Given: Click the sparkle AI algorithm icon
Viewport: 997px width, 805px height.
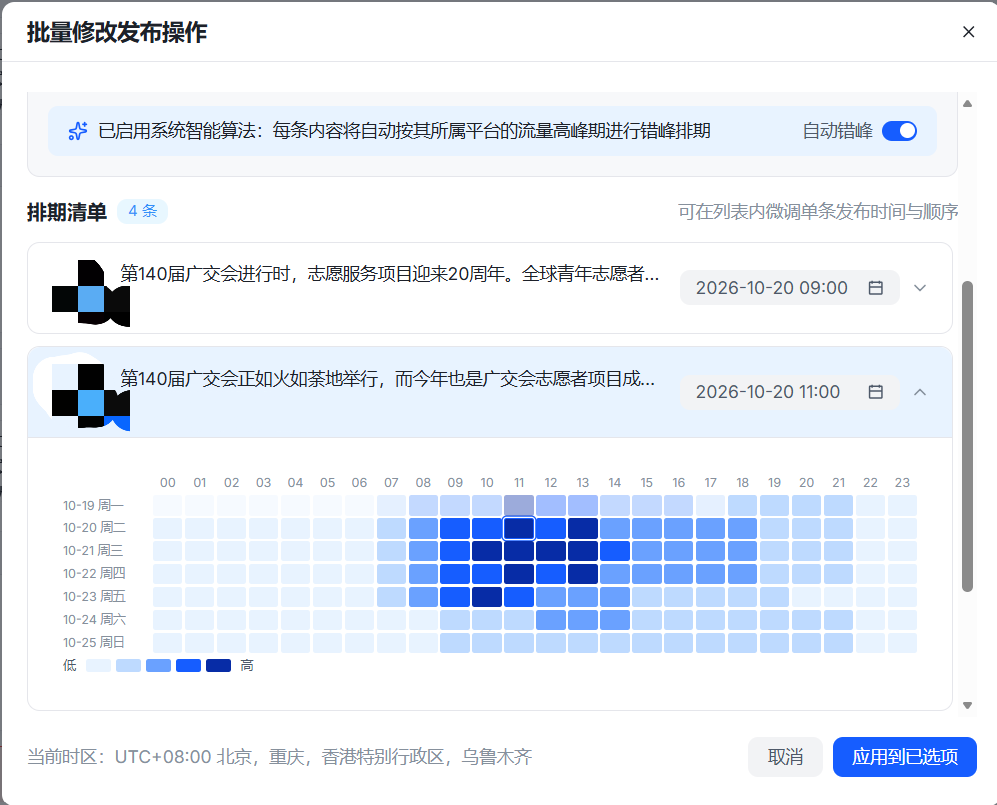Looking at the screenshot, I should [78, 131].
